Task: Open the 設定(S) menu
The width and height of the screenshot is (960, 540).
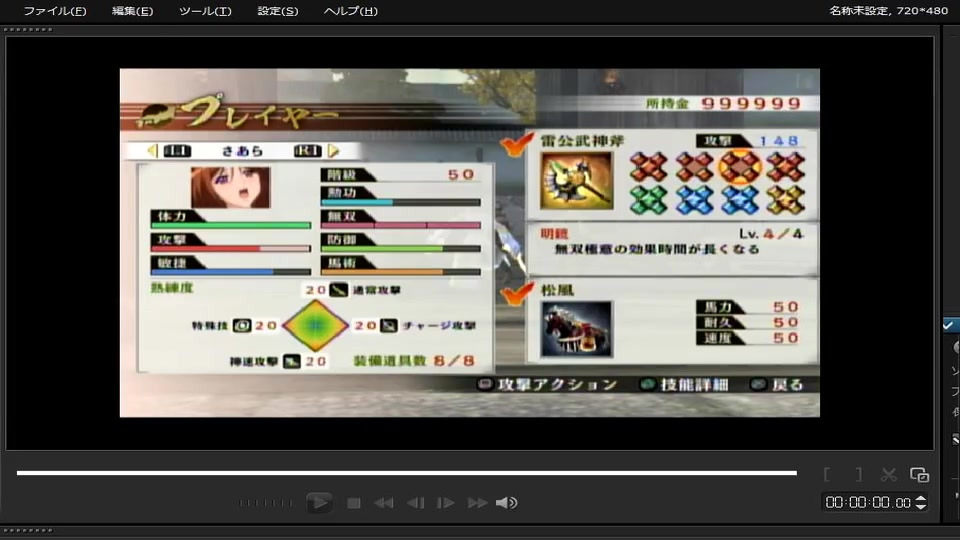Action: (x=277, y=11)
